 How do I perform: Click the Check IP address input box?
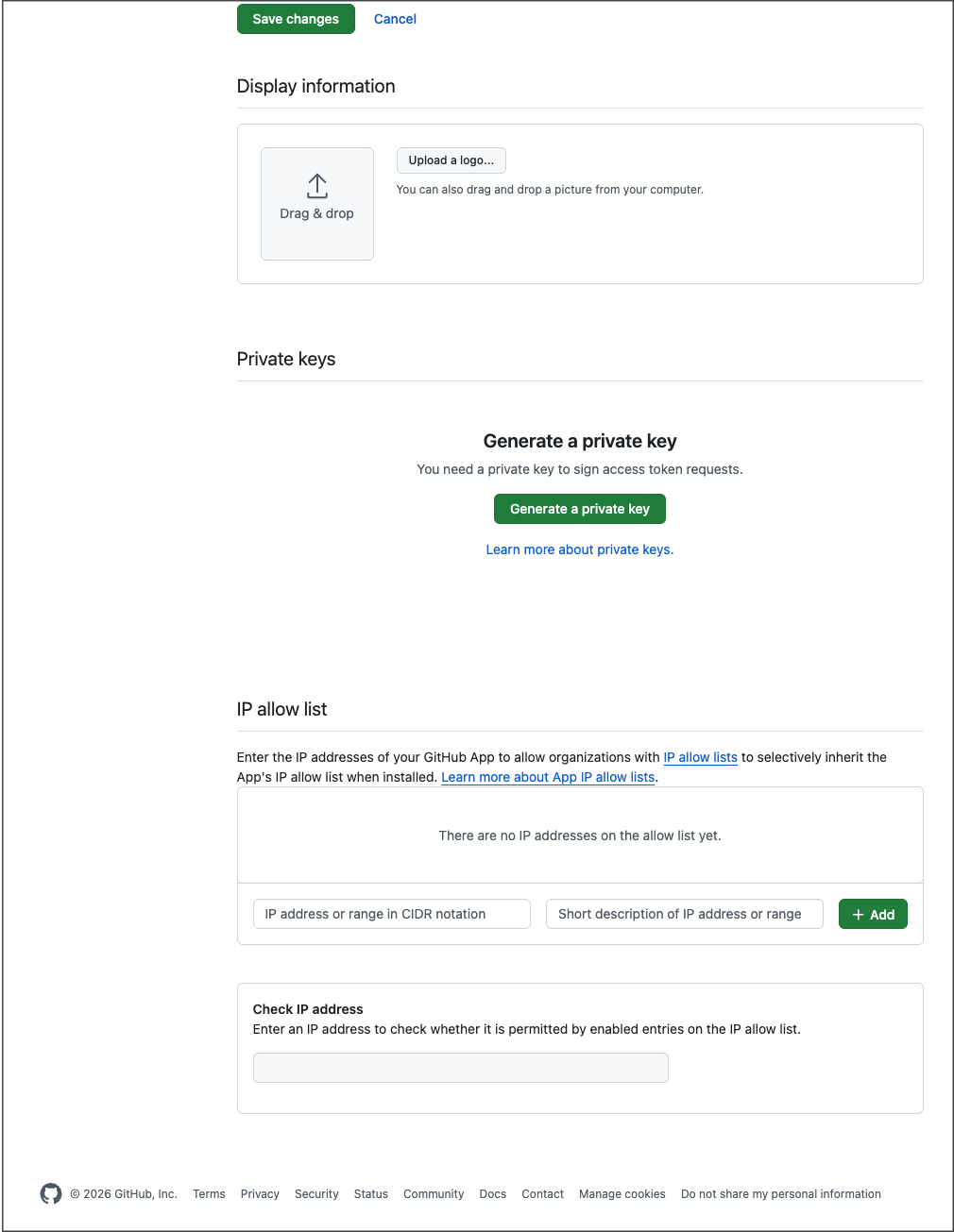pyautogui.click(x=461, y=1068)
